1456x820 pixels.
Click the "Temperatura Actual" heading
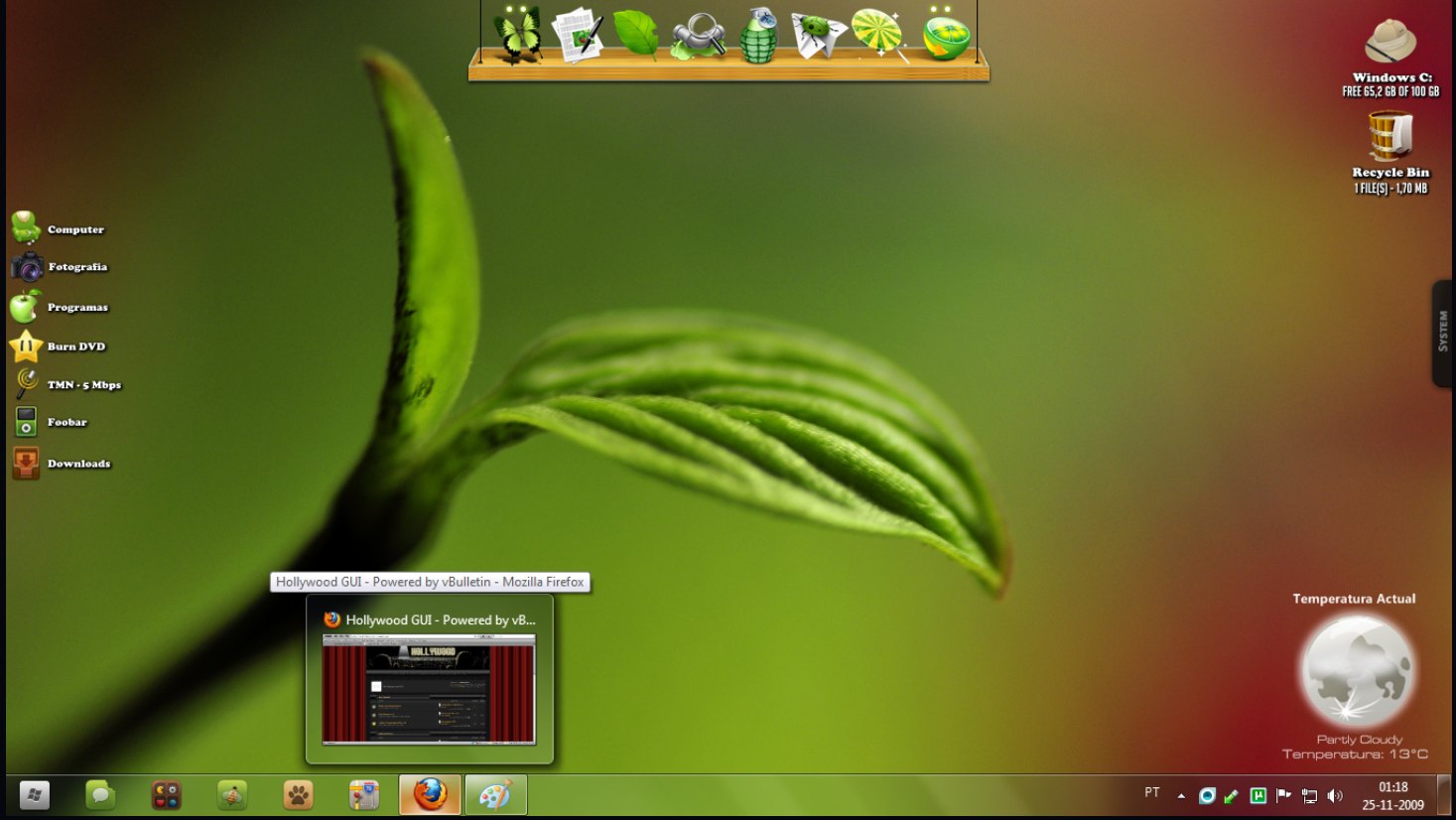point(1354,599)
